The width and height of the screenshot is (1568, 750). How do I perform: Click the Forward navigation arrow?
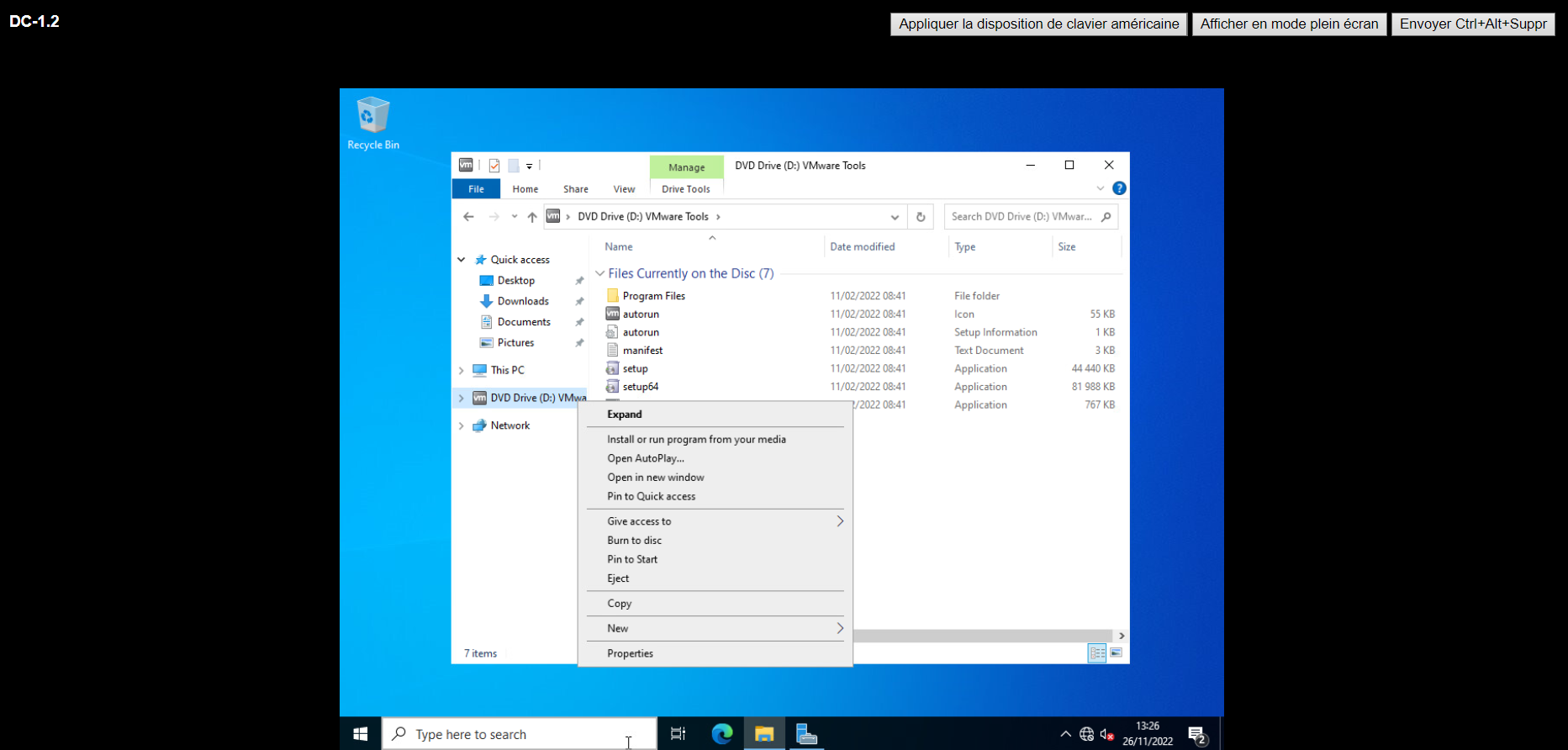(x=494, y=217)
